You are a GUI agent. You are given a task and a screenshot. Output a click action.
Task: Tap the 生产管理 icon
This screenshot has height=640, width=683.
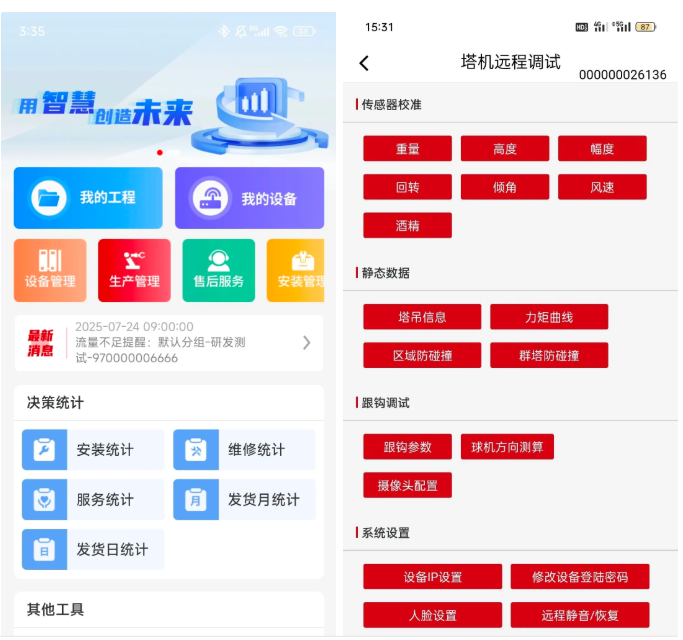coord(134,261)
